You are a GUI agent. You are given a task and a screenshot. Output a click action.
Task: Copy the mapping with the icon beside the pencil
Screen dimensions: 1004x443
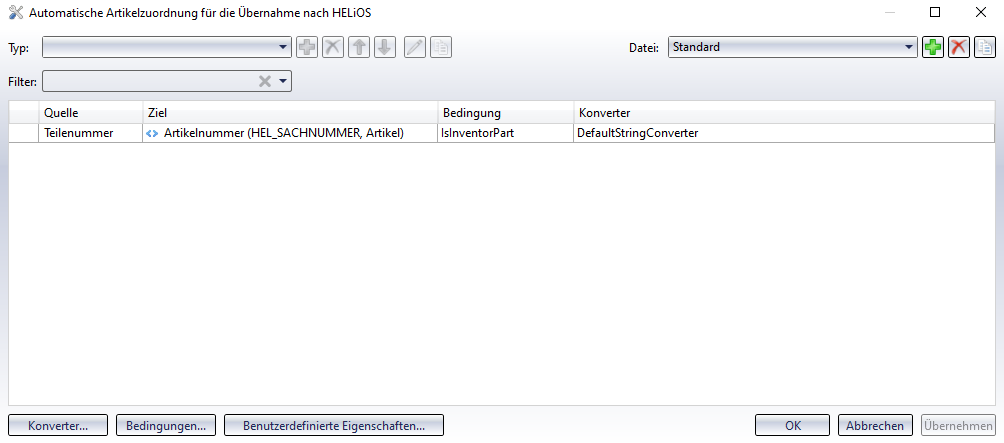(x=441, y=47)
